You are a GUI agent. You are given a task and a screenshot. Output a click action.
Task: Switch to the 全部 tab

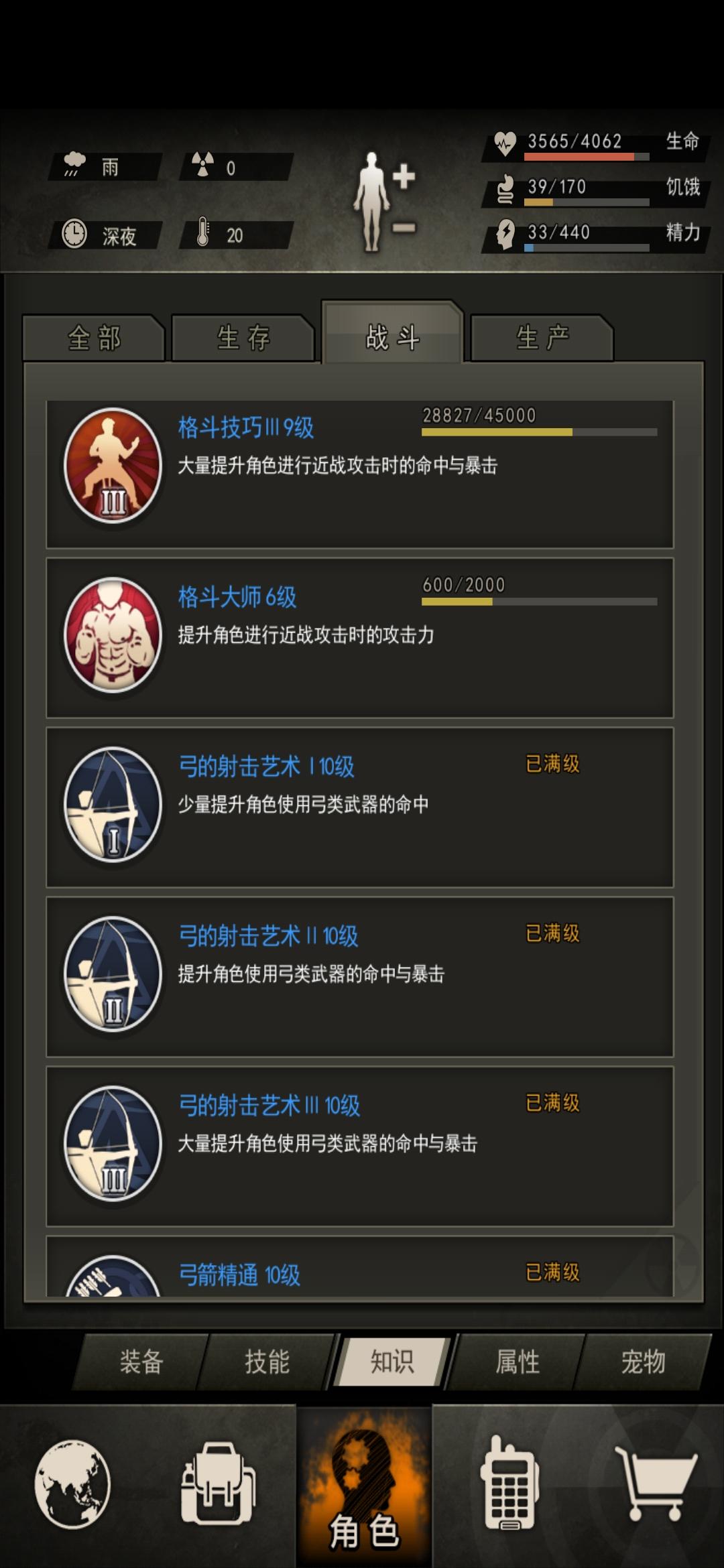(94, 338)
